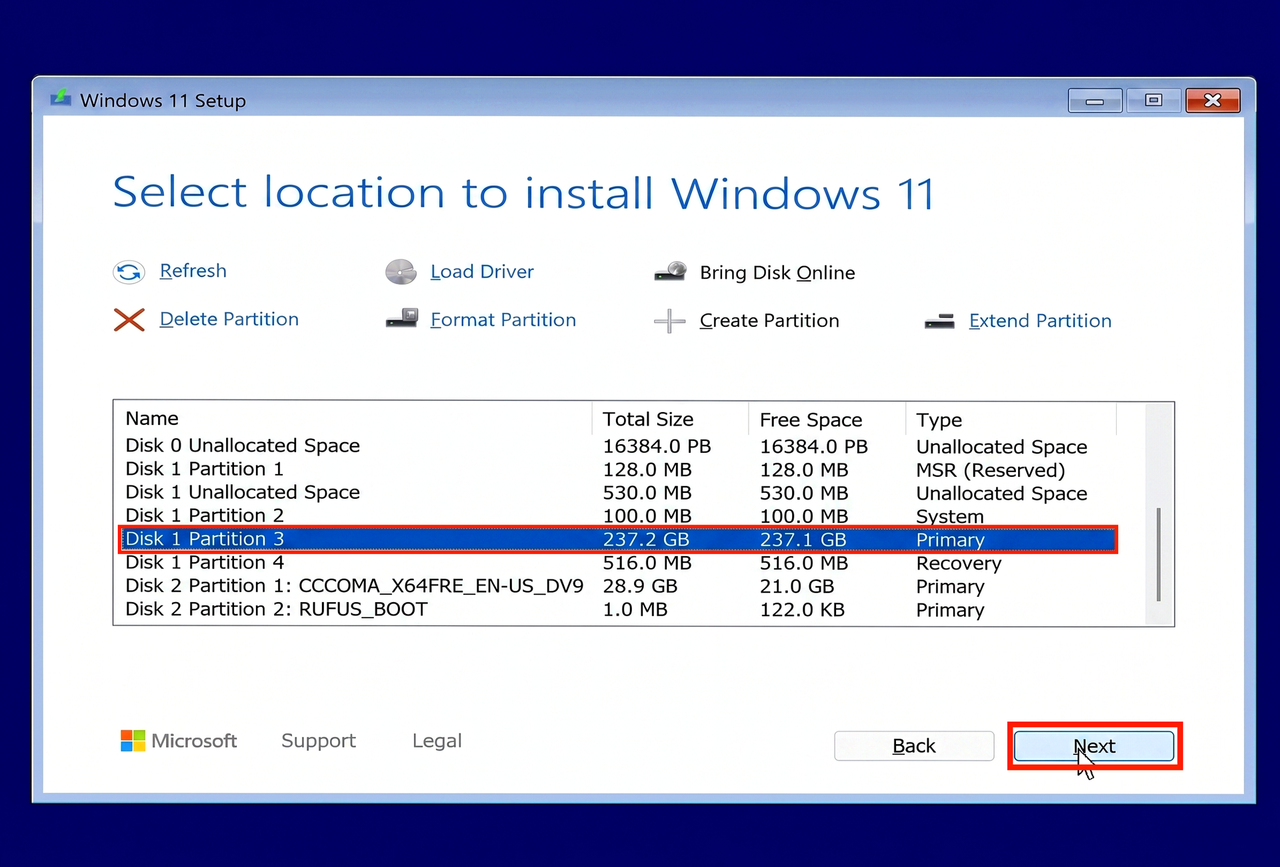Click the partition list vertical scrollbar thumb
The width and height of the screenshot is (1280, 867).
click(1159, 554)
